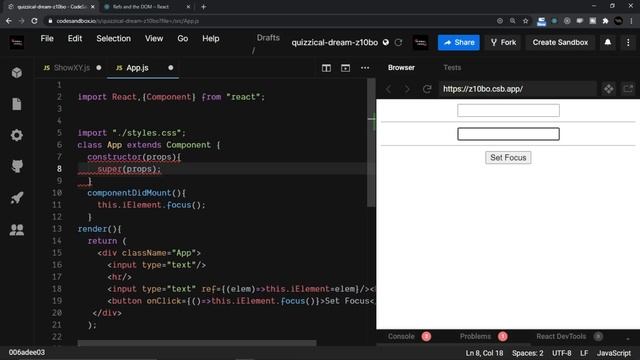Switch to the ShowXY.js editor tab

(x=72, y=68)
